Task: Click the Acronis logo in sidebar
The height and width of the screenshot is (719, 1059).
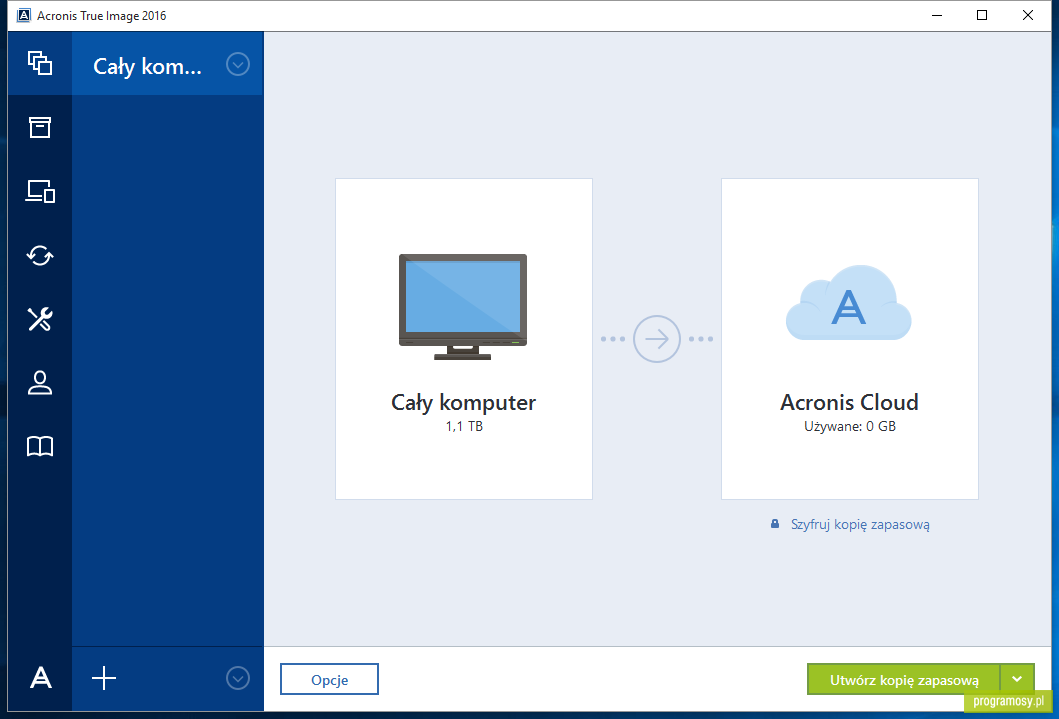Action: (41, 677)
